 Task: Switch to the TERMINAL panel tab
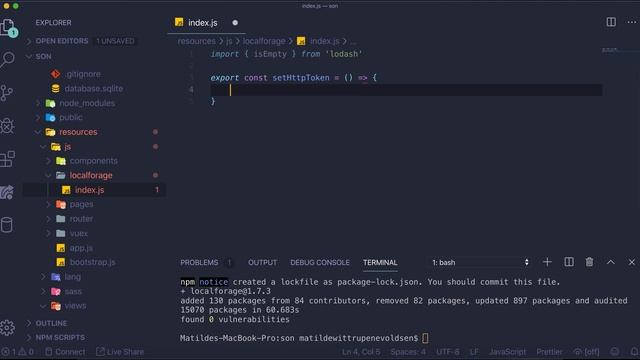tap(380, 262)
